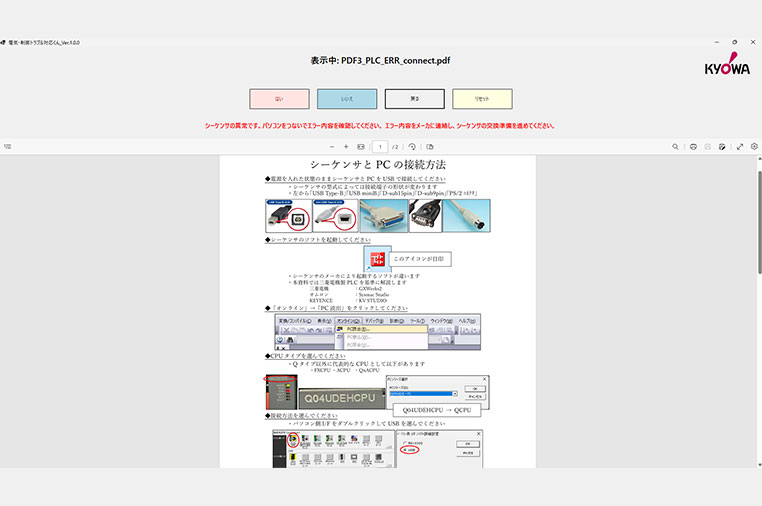The image size is (762, 506).
Task: Print the PDF using printer icon
Action: click(x=693, y=146)
